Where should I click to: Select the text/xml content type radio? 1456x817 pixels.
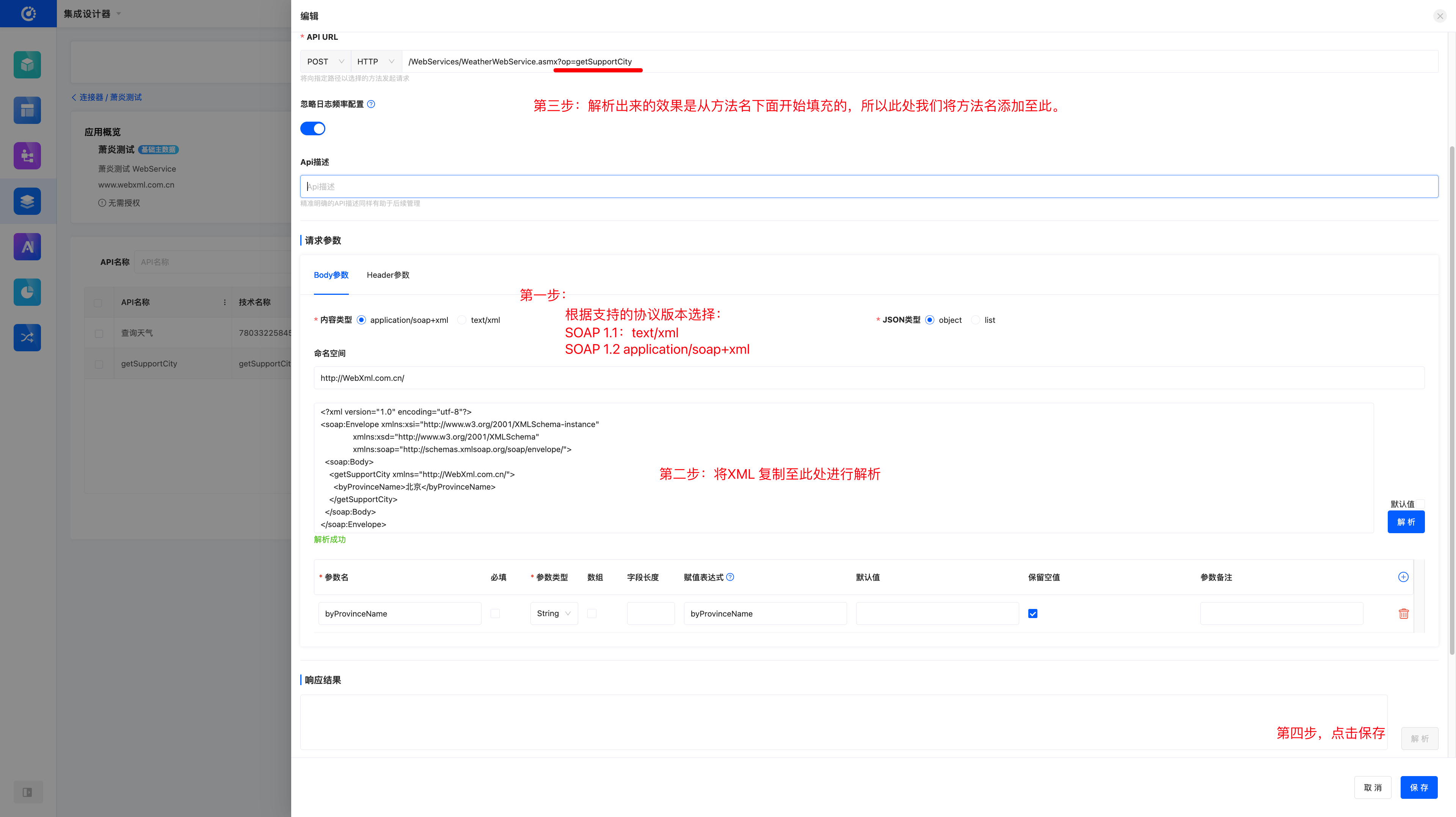coord(462,320)
